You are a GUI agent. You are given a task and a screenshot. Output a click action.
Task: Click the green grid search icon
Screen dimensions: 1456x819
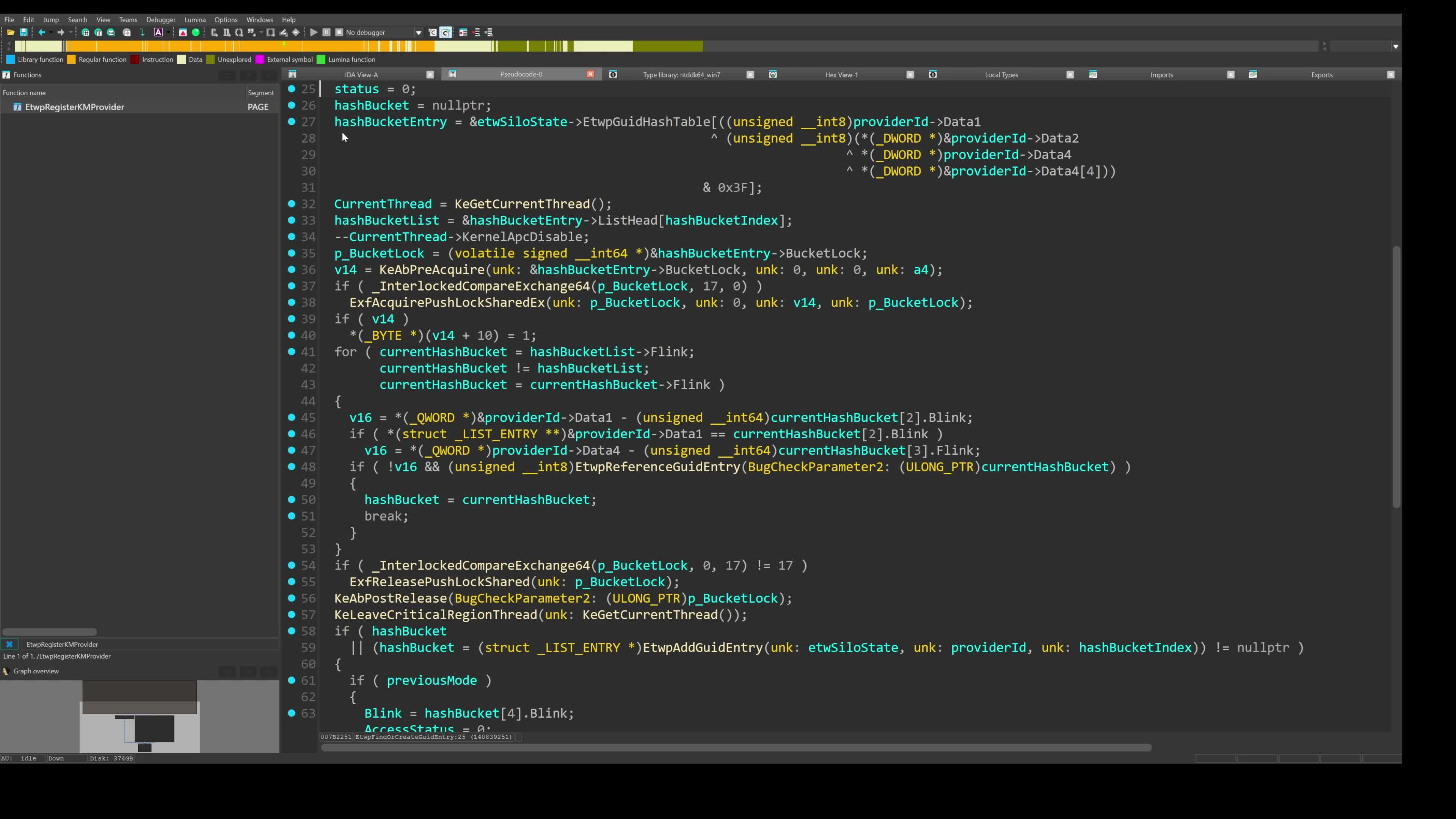click(85, 33)
